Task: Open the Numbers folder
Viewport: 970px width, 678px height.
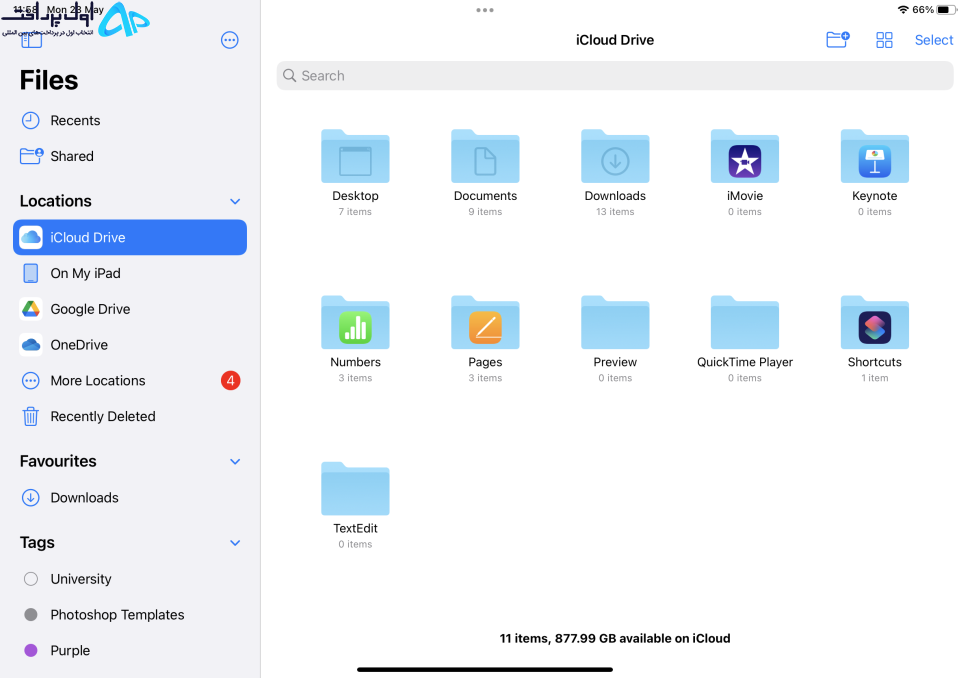Action: [x=355, y=323]
